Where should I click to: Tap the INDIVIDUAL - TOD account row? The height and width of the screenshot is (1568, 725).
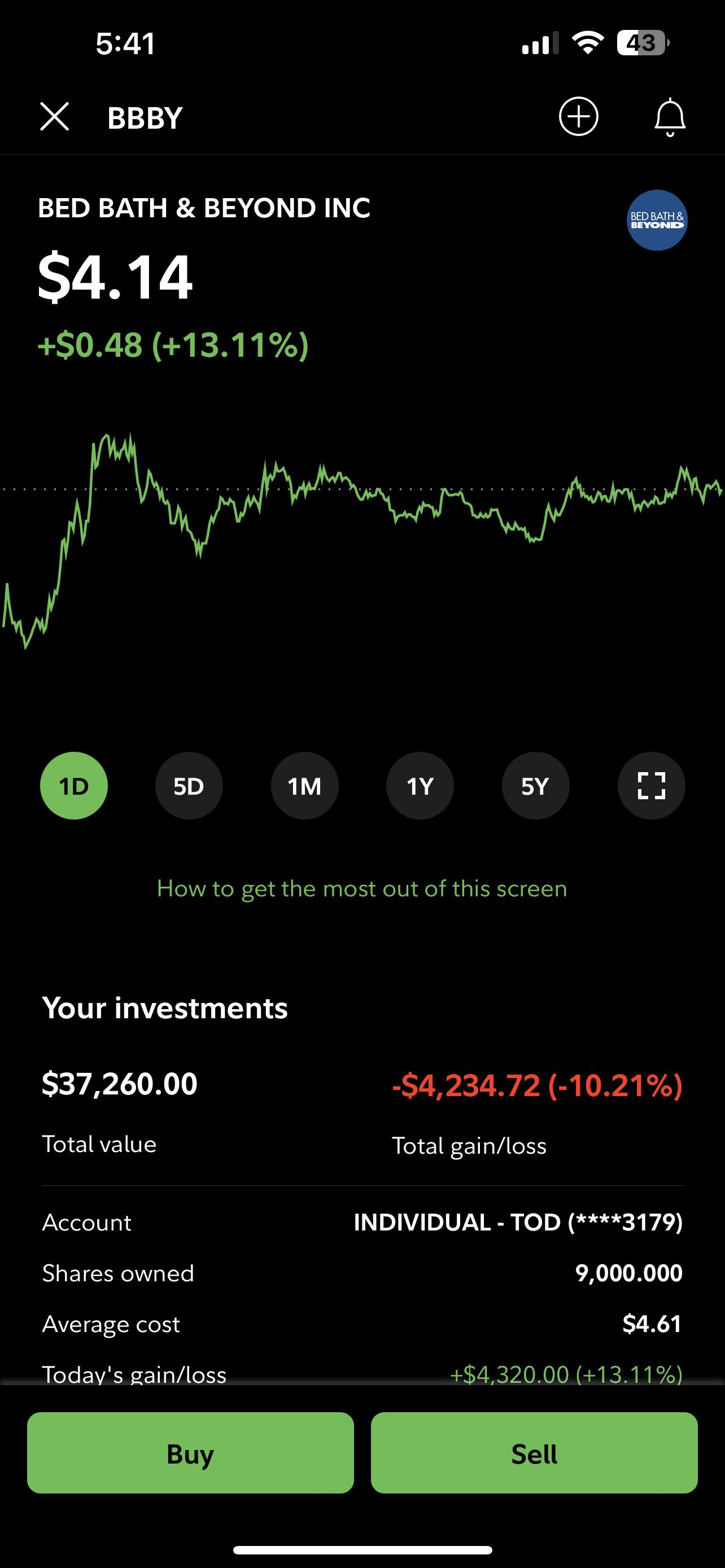point(362,1222)
